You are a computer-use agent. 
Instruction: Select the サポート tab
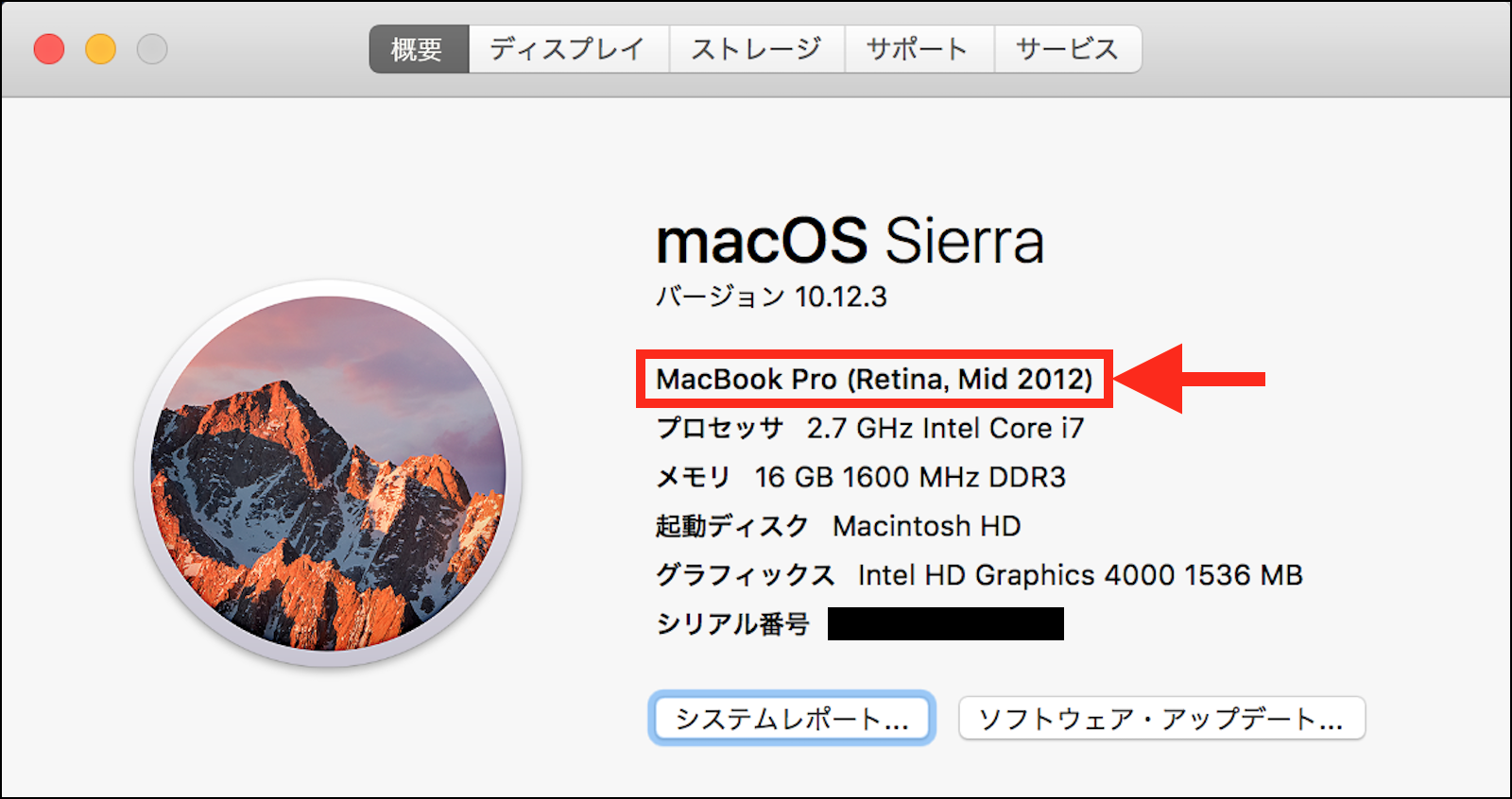[x=919, y=49]
